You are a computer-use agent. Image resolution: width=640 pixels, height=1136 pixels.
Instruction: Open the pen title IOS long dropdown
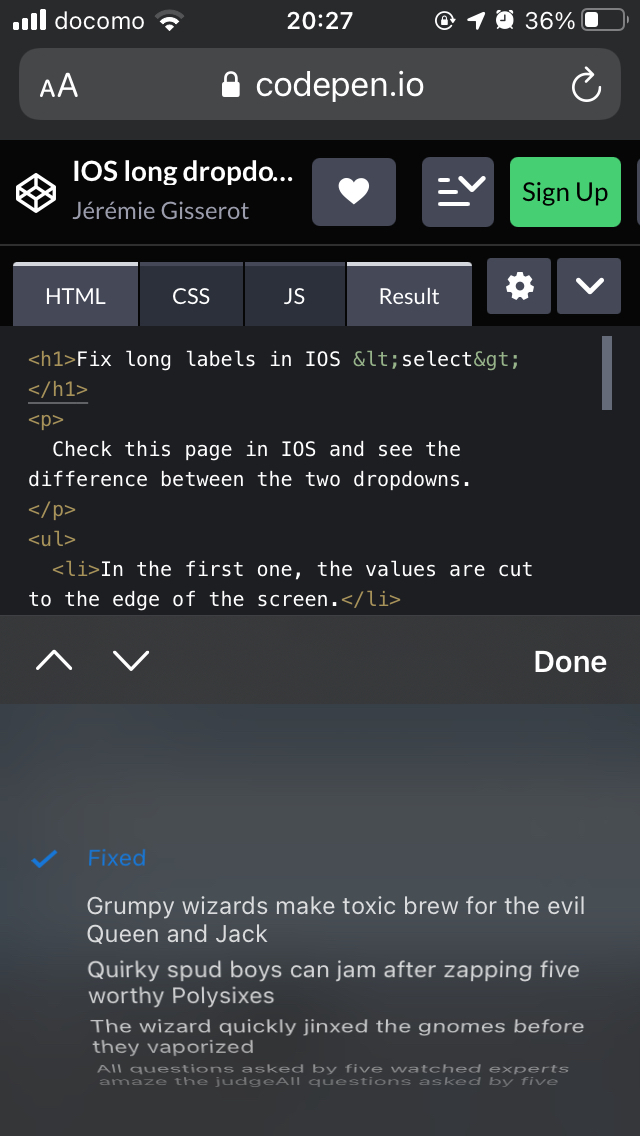pos(183,172)
